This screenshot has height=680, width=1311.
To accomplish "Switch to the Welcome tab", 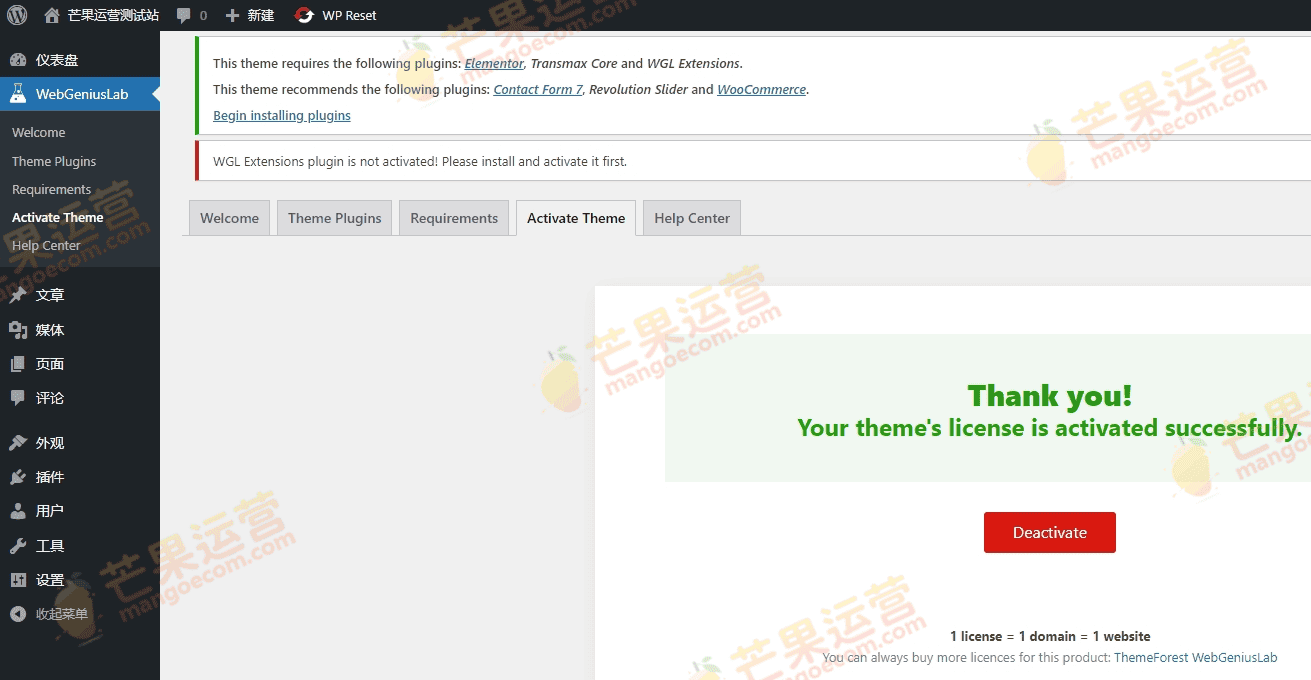I will pos(229,218).
